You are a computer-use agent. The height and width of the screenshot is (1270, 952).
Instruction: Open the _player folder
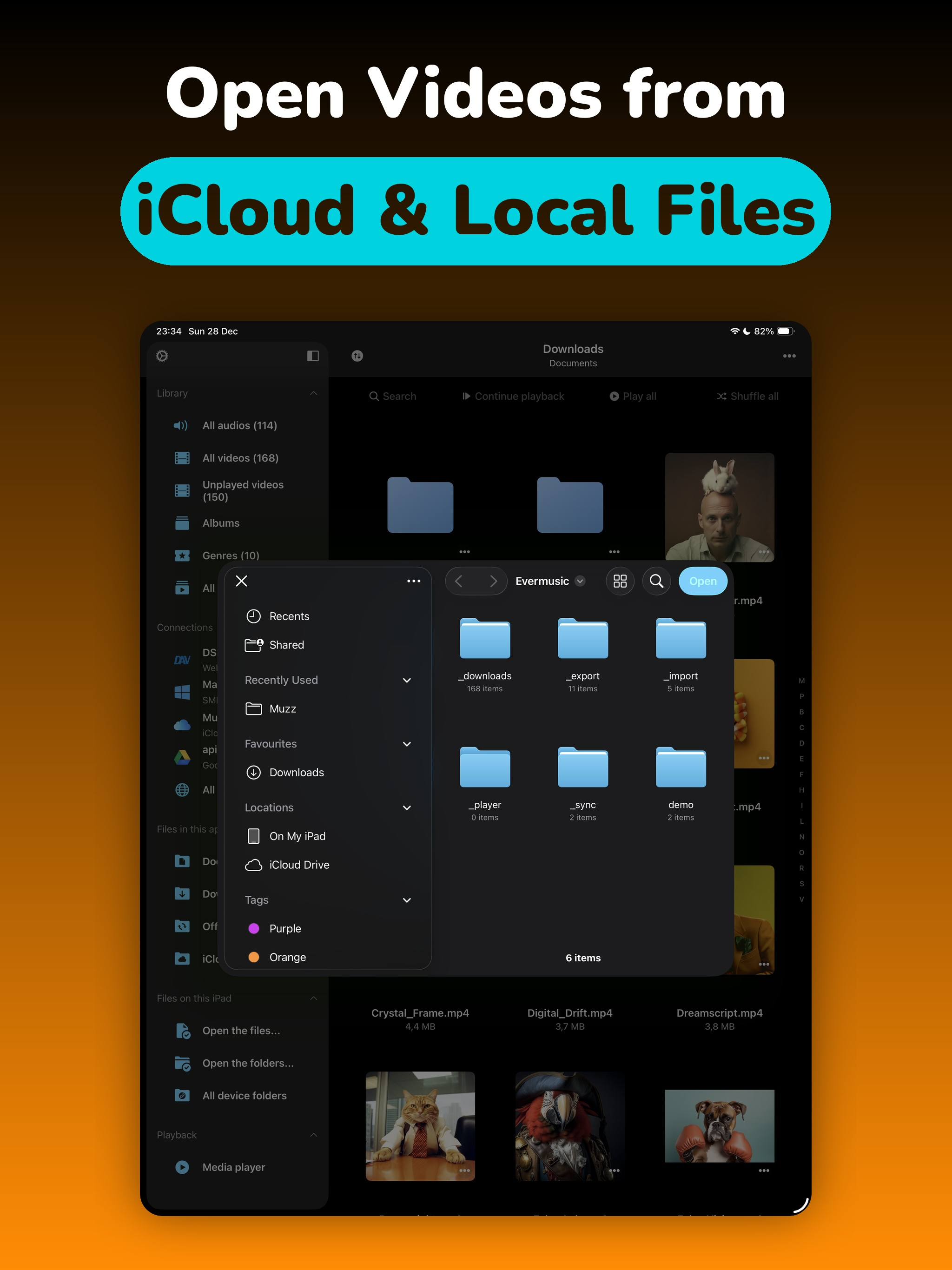(485, 783)
